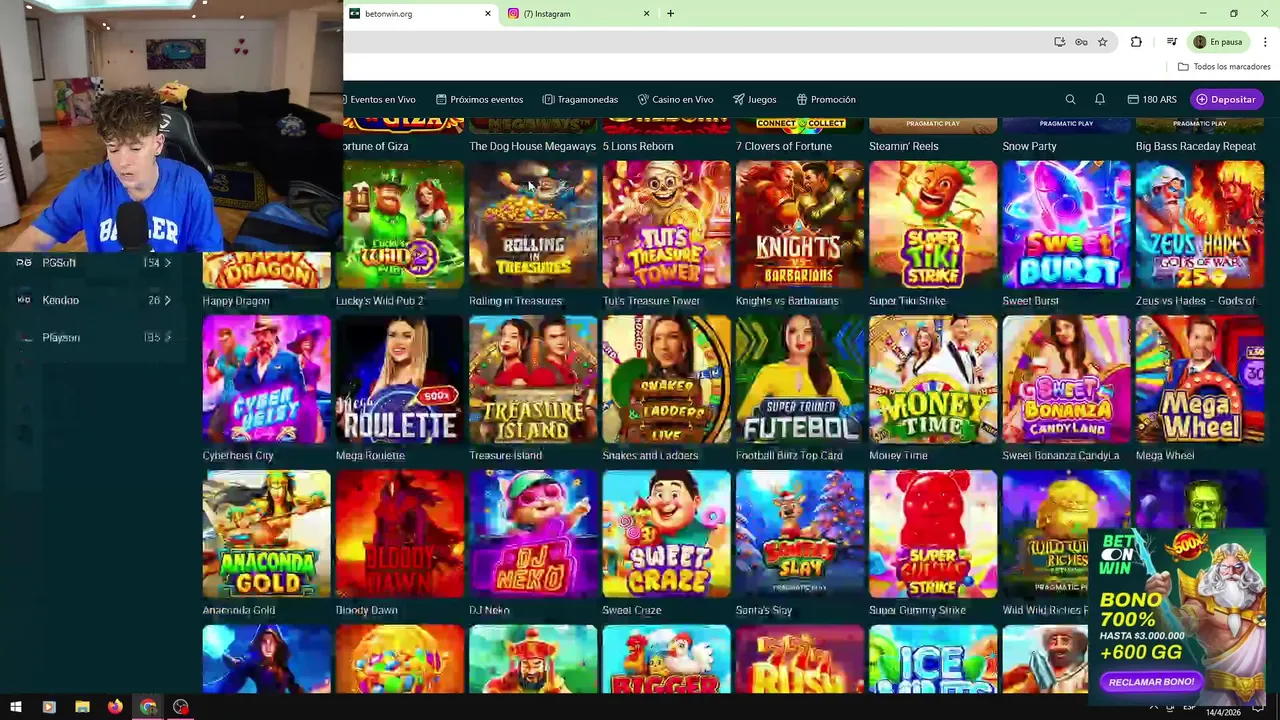Click 'The Dog House Megaways' title

532,146
